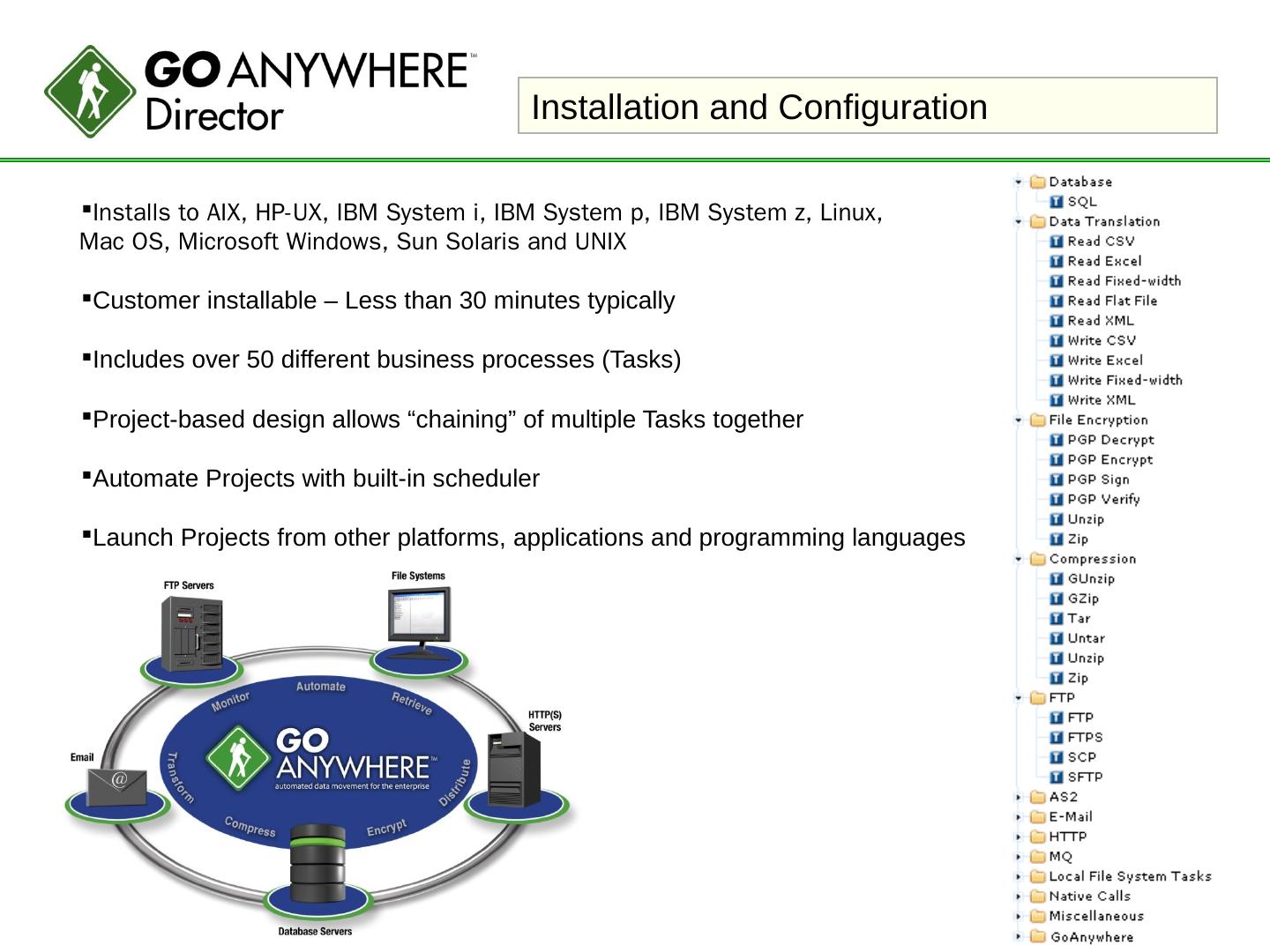Expand the AS2 folder arrow
Image resolution: width=1270 pixels, height=952 pixels.
(1019, 798)
